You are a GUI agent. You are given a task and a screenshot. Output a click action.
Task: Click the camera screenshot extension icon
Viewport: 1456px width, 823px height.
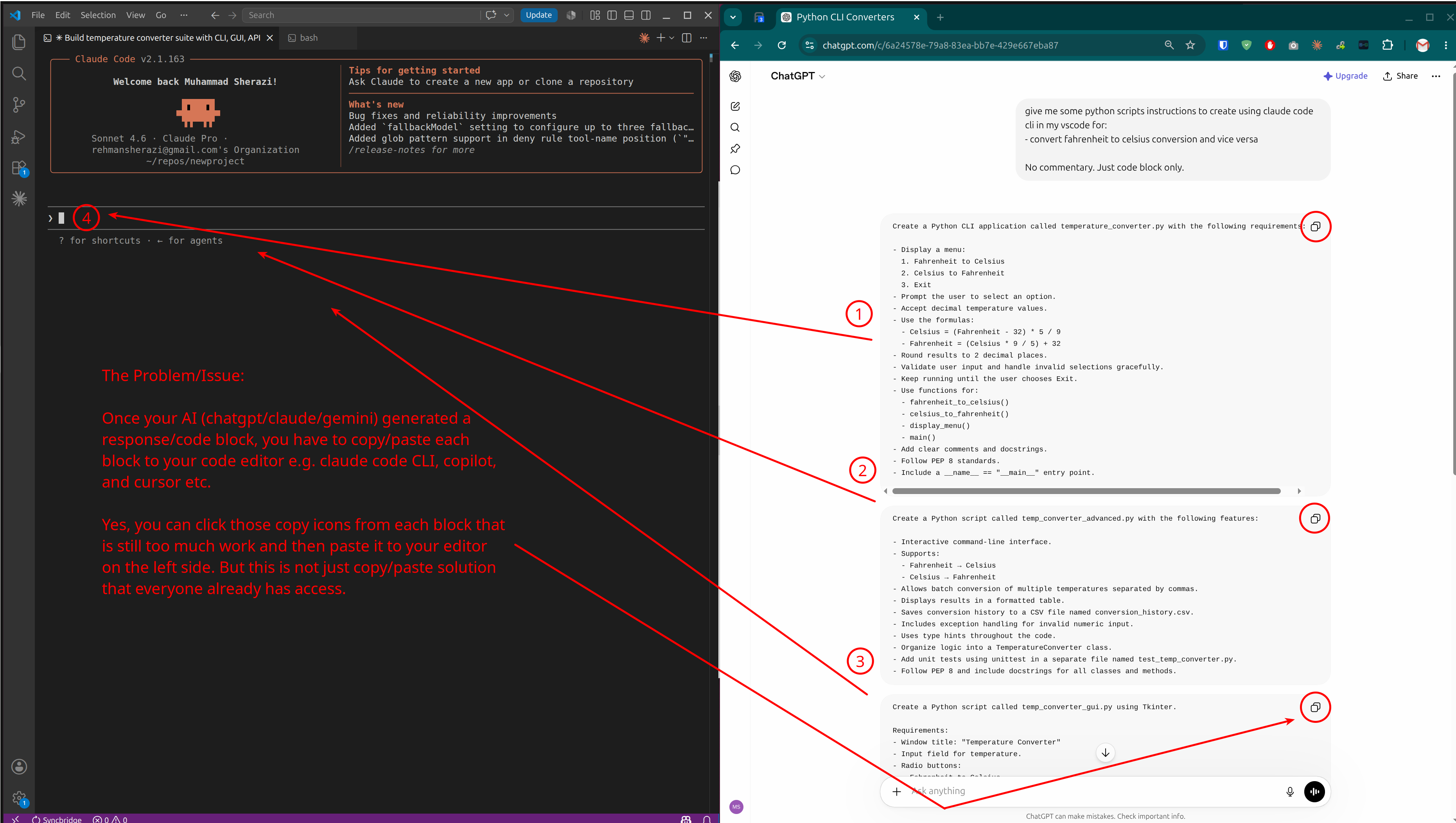pyautogui.click(x=1293, y=45)
